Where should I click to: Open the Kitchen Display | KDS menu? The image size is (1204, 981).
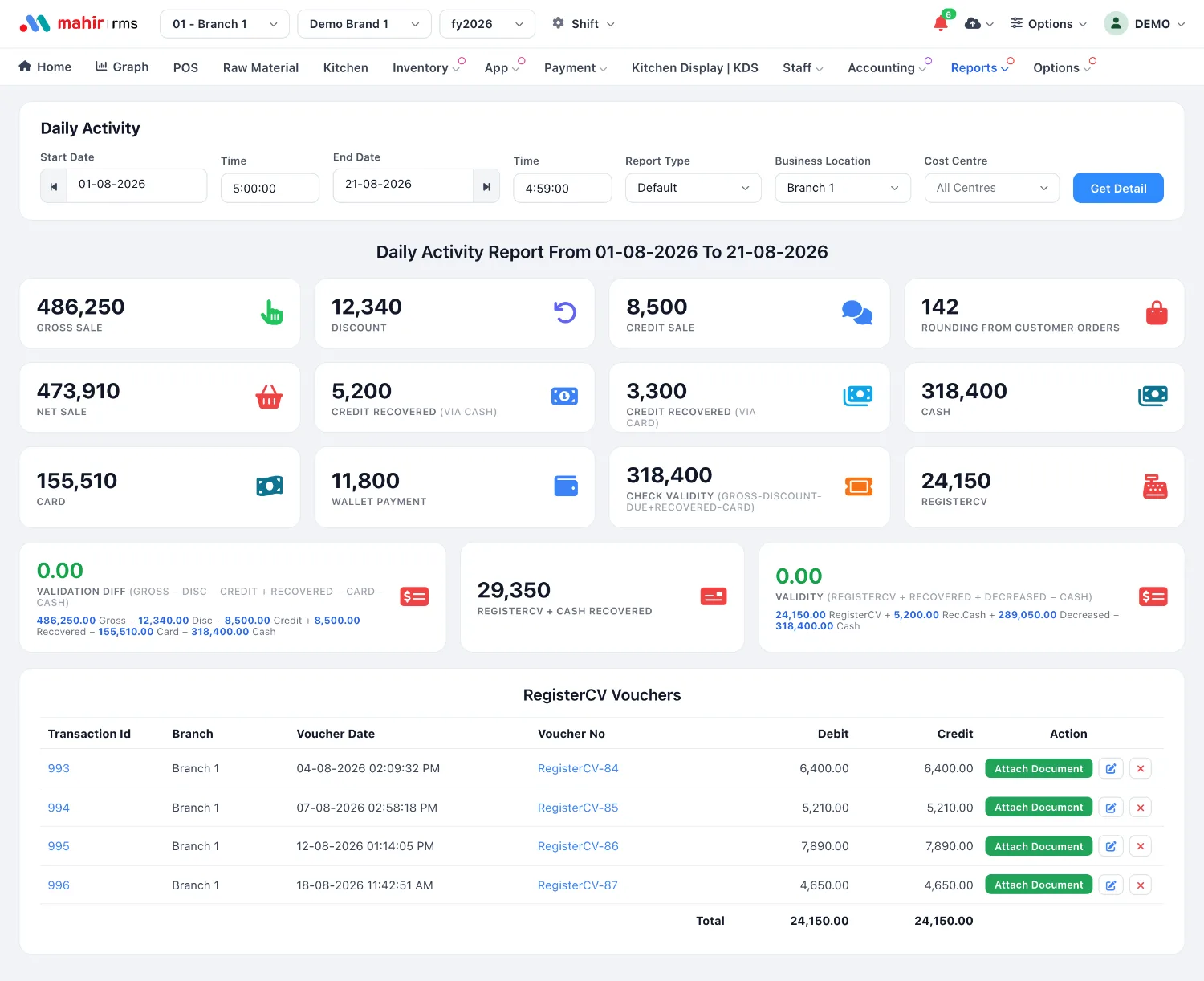coord(695,67)
